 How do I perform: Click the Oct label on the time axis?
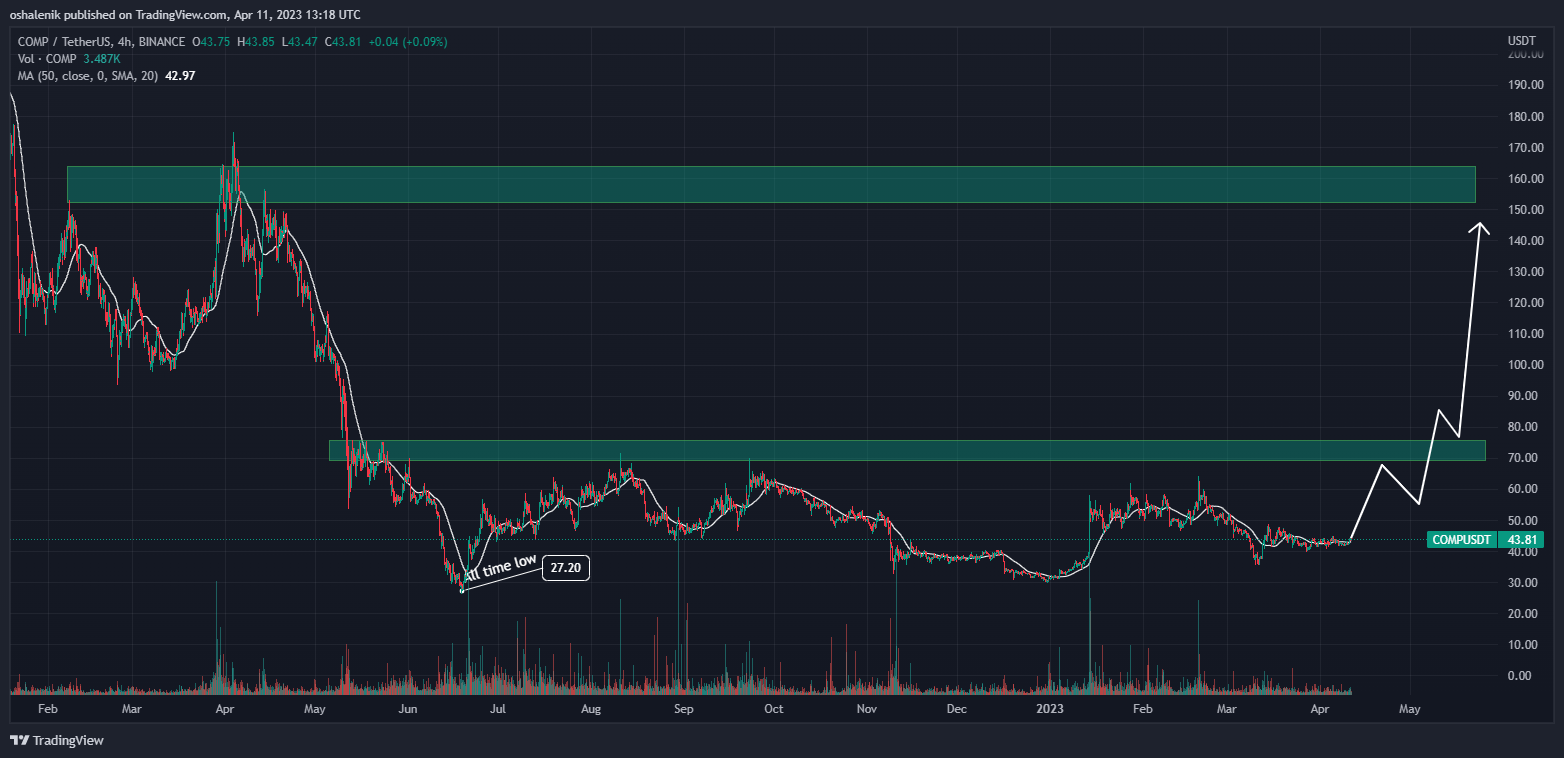tap(773, 709)
